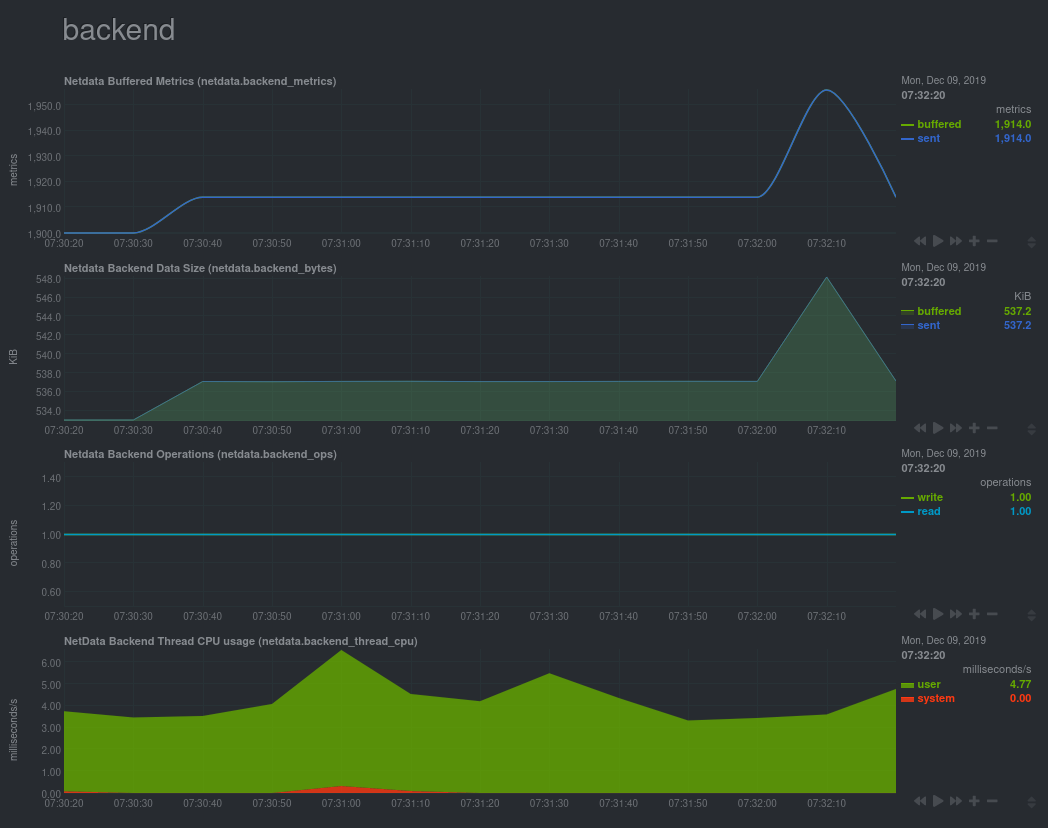The image size is (1048, 828).
Task: Toggle write dimension in operations legend
Action: pyautogui.click(x=930, y=497)
